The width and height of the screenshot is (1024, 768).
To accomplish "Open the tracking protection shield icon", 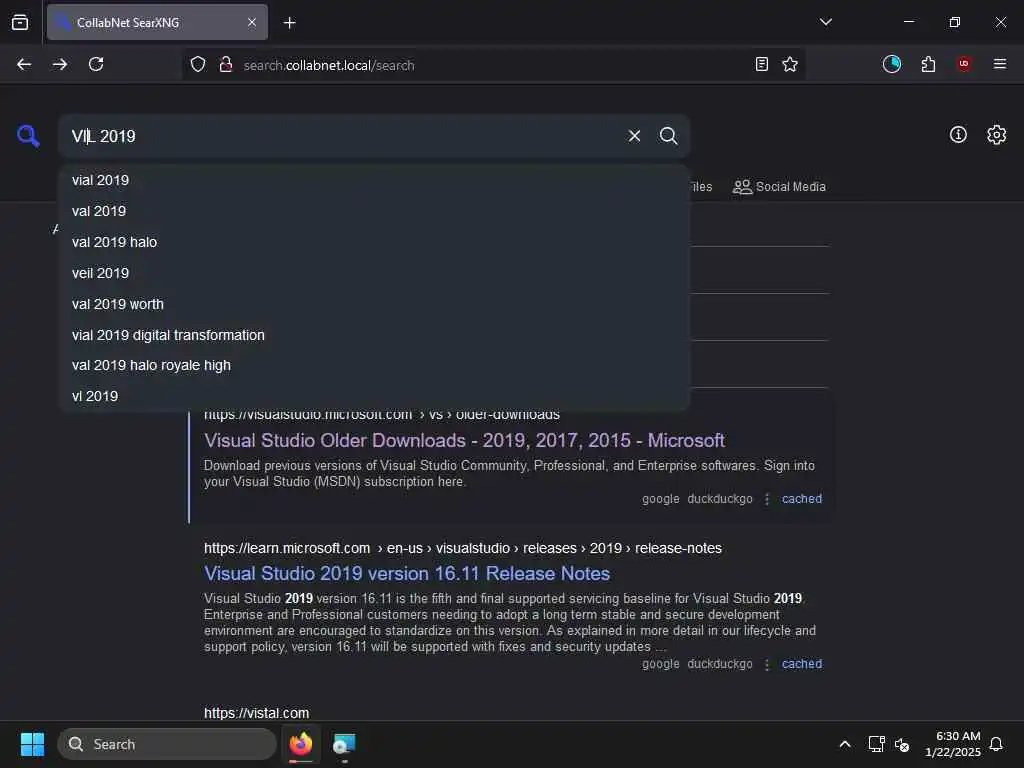I will click(x=198, y=65).
